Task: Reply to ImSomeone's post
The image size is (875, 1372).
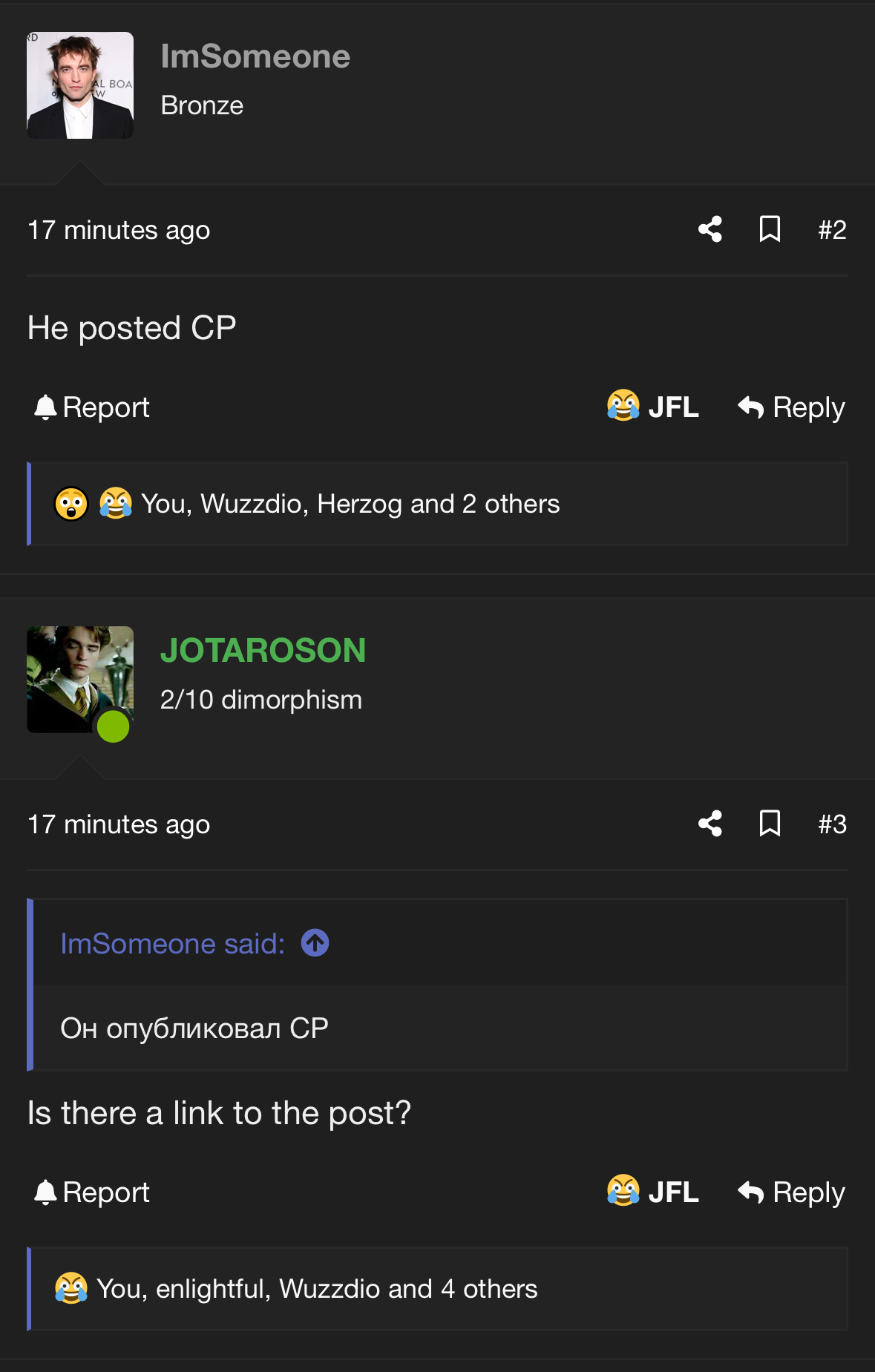Action: (791, 407)
